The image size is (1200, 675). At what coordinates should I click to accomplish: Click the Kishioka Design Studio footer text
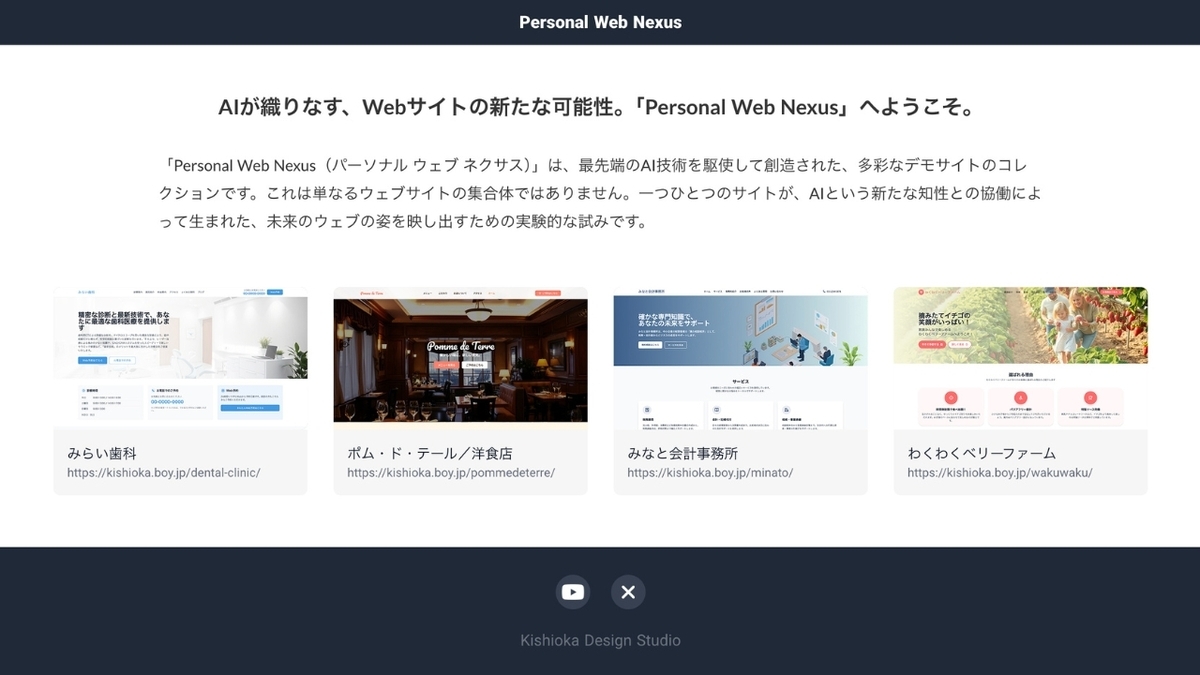[600, 640]
